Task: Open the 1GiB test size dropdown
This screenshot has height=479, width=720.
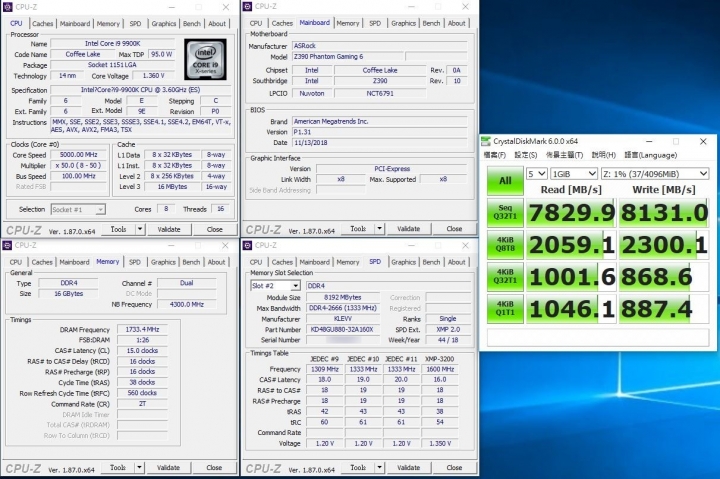Action: tap(574, 174)
